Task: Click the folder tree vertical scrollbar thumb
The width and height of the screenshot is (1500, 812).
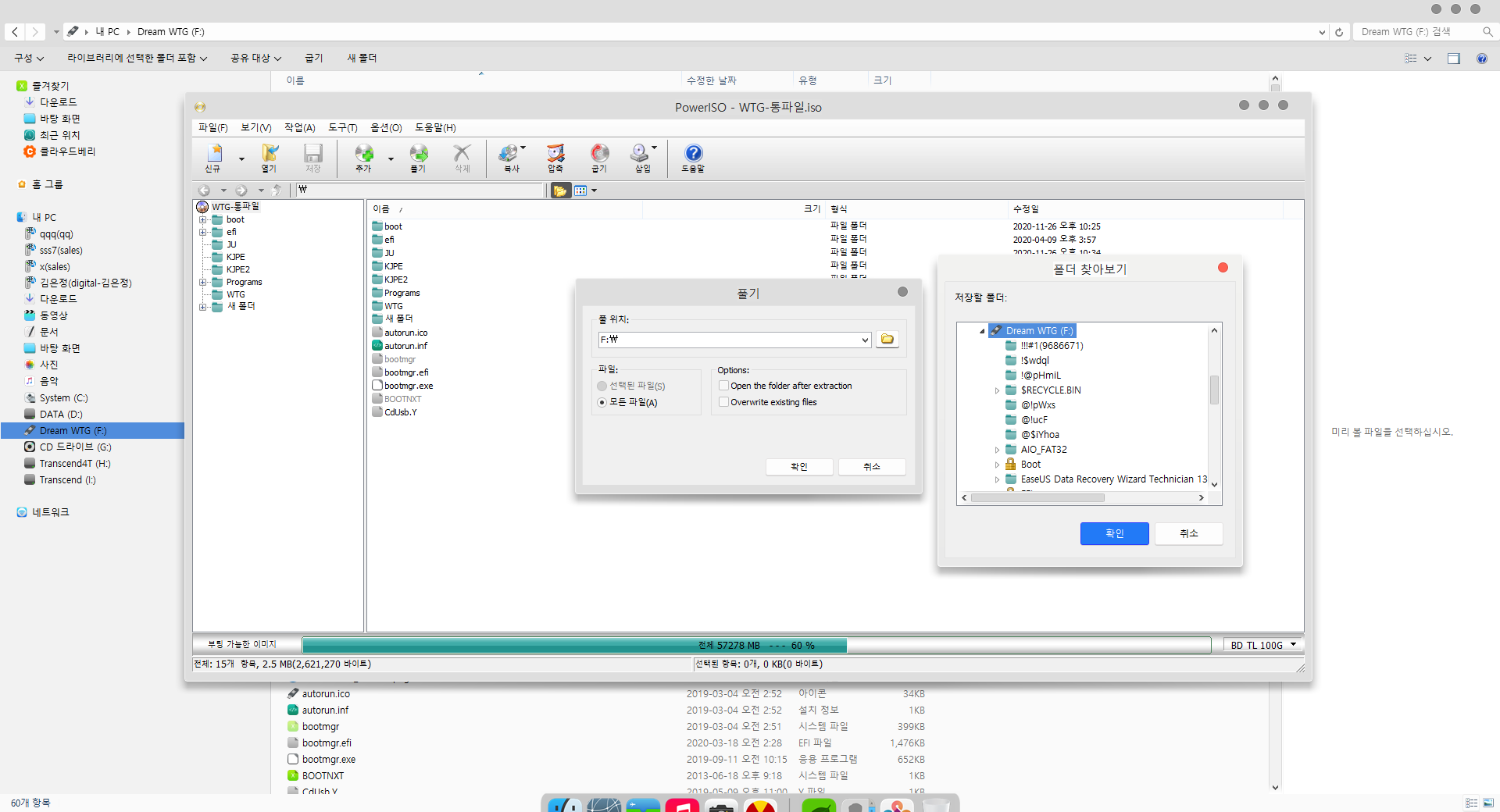Action: point(1214,390)
